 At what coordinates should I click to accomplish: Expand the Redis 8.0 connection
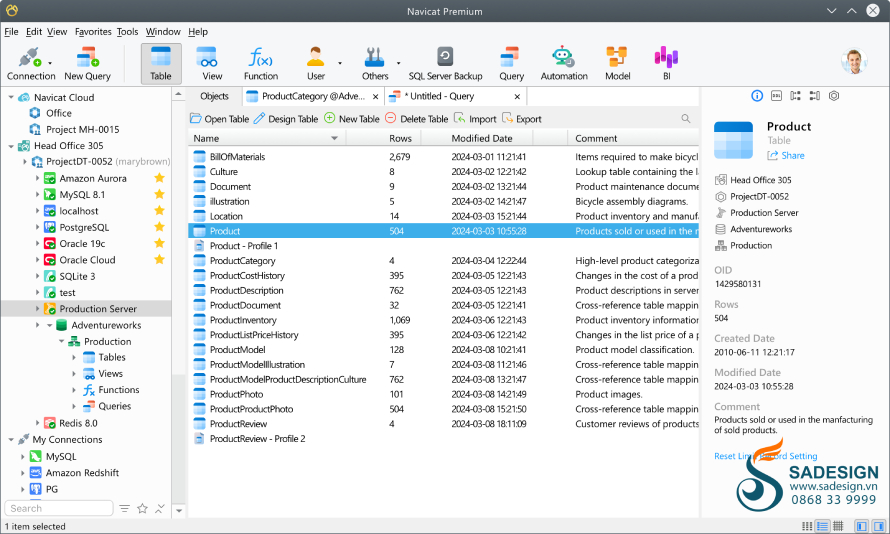[37, 423]
